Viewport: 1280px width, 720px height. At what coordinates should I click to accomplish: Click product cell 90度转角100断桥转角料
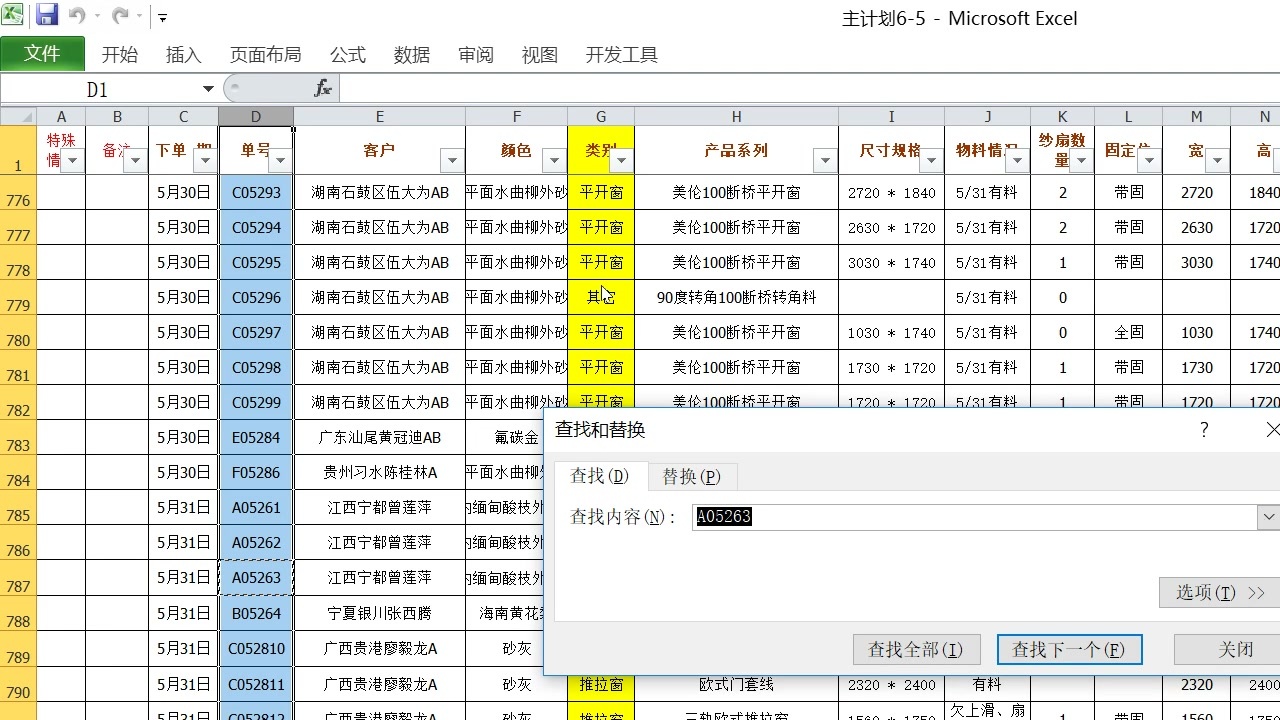pos(736,297)
